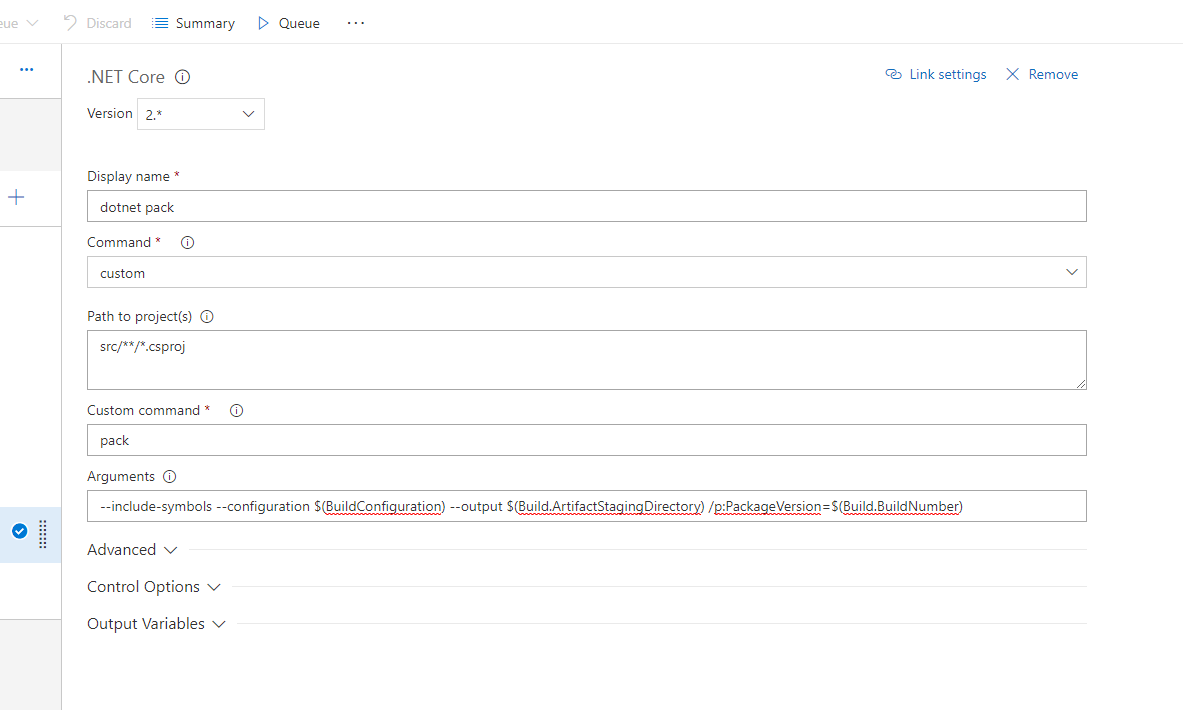Edit the Custom command field containing pack
The width and height of the screenshot is (1183, 710).
[586, 440]
